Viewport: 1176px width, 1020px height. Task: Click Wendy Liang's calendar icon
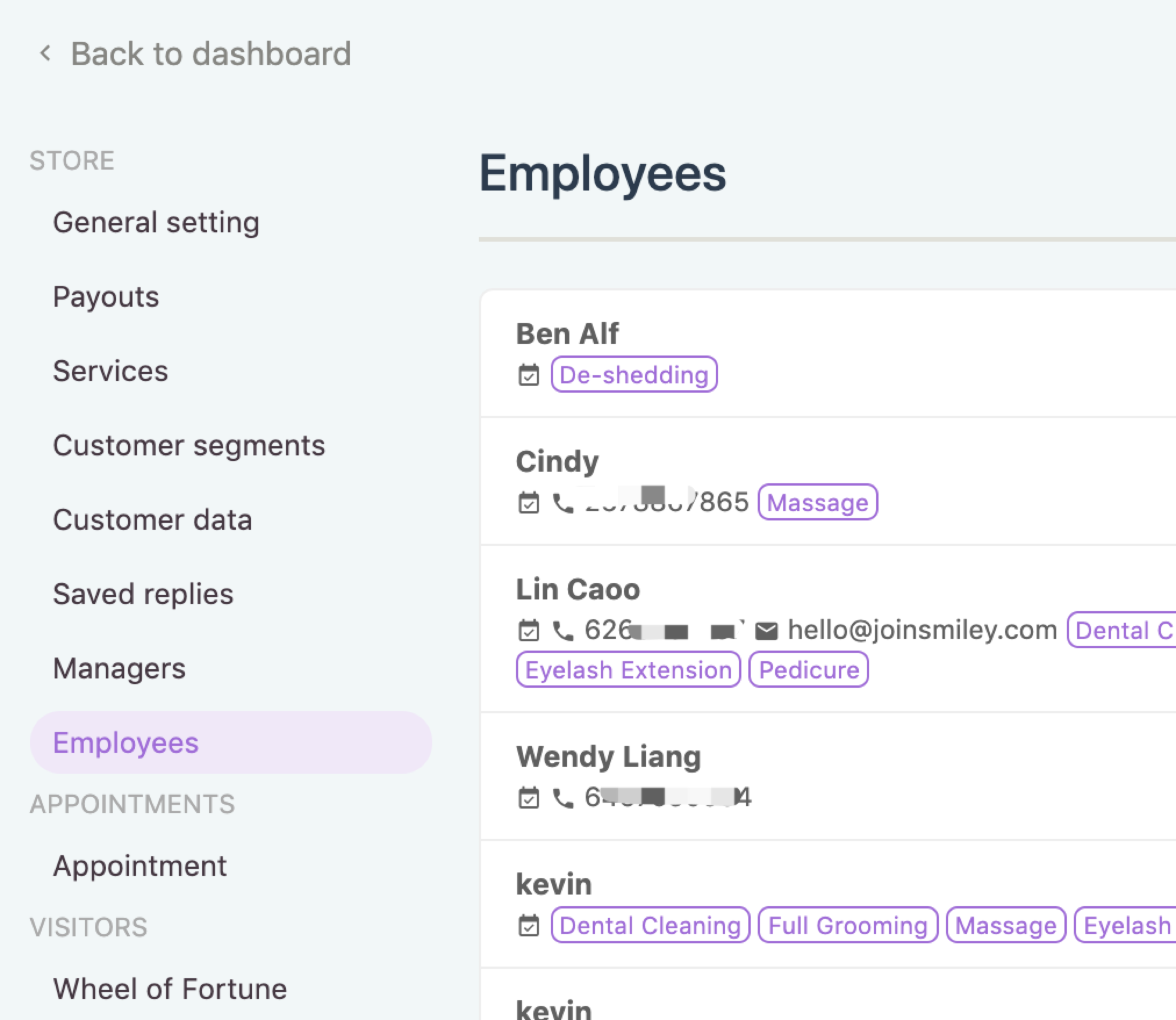coord(529,798)
